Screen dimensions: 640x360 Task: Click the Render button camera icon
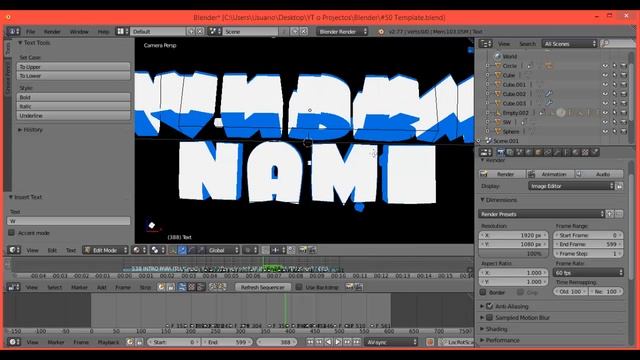(x=484, y=174)
